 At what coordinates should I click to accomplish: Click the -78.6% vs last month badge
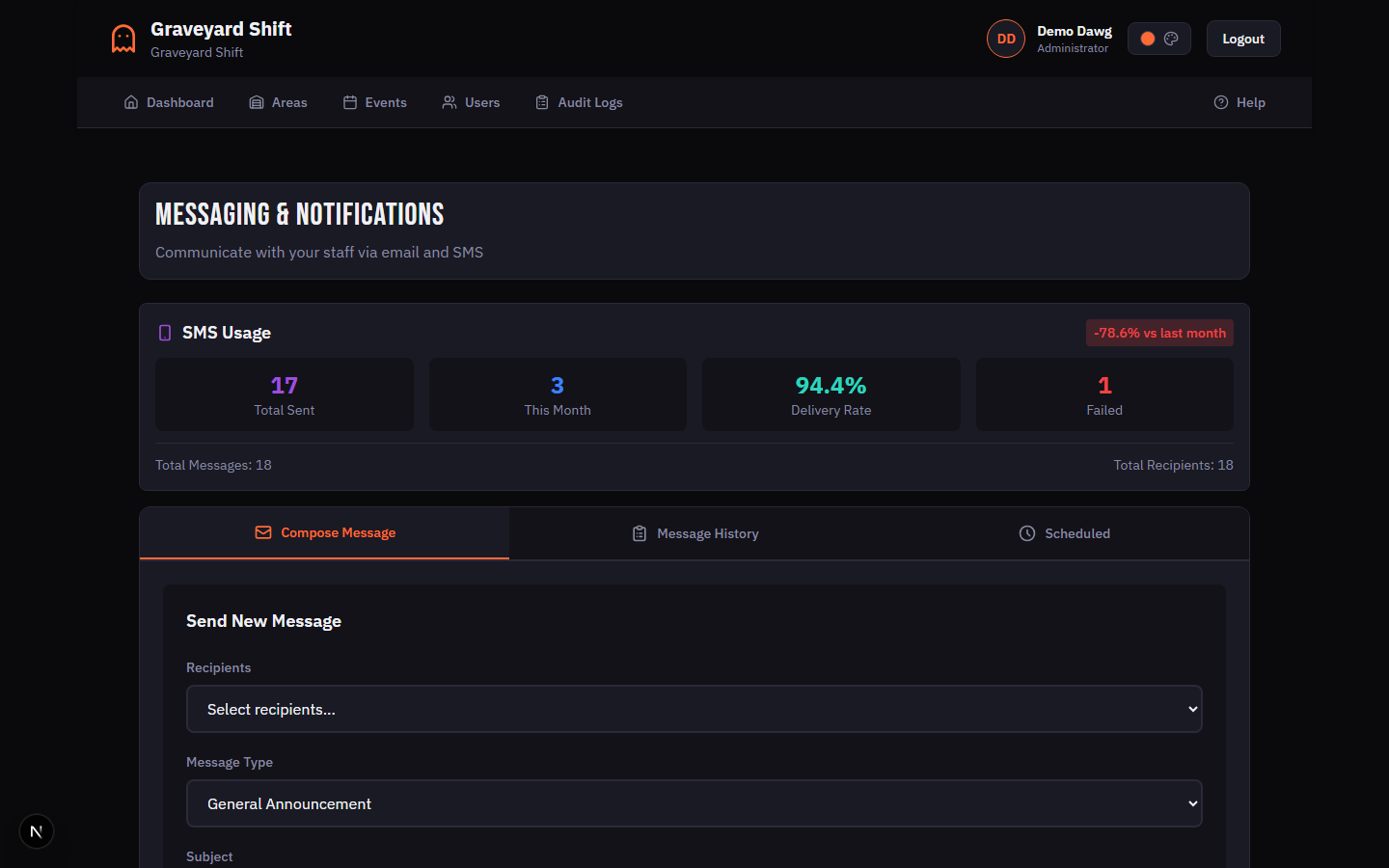click(x=1158, y=333)
